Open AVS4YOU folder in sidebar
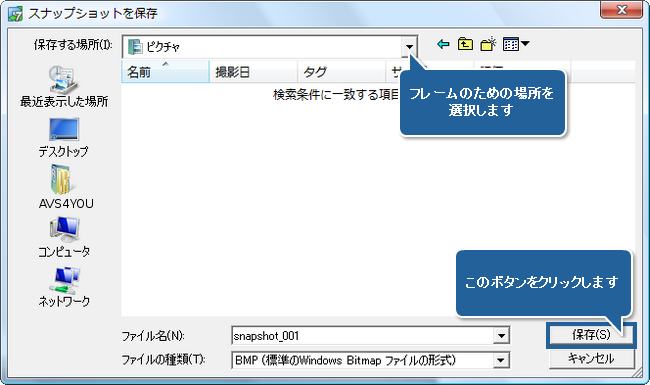Viewport: 650px width, 385px height. [x=66, y=187]
